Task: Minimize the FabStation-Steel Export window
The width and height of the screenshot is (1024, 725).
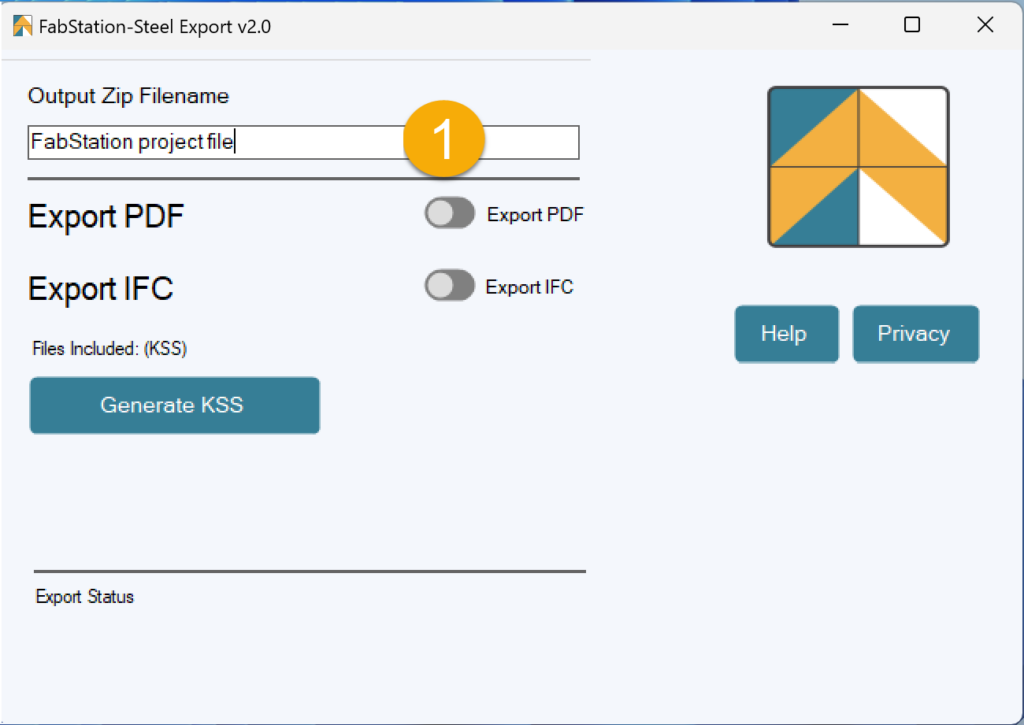Action: (x=839, y=24)
